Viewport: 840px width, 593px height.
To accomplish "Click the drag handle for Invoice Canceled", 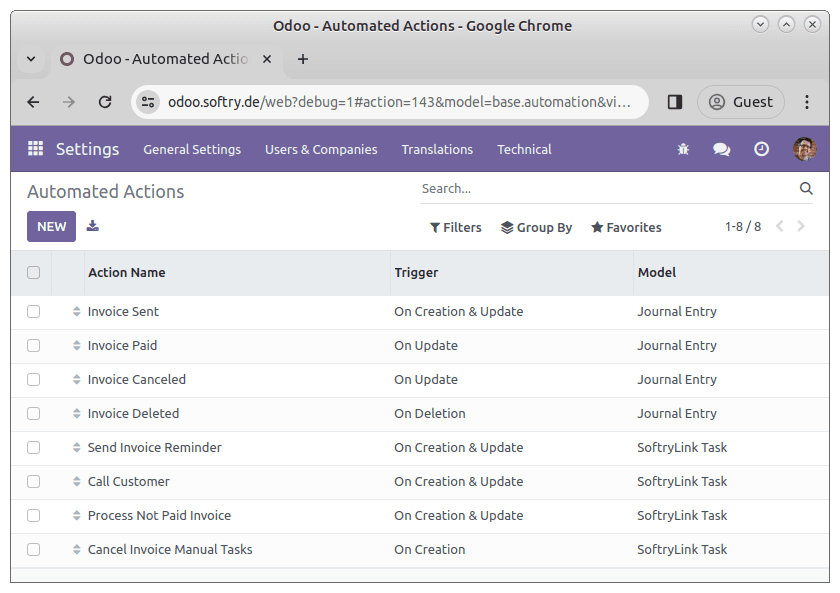I will (x=77, y=379).
